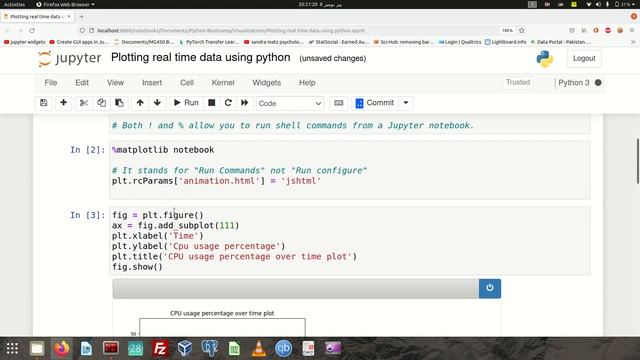Image resolution: width=640 pixels, height=360 pixels.
Task: Click the Trusted notebook indicator
Action: click(x=518, y=82)
